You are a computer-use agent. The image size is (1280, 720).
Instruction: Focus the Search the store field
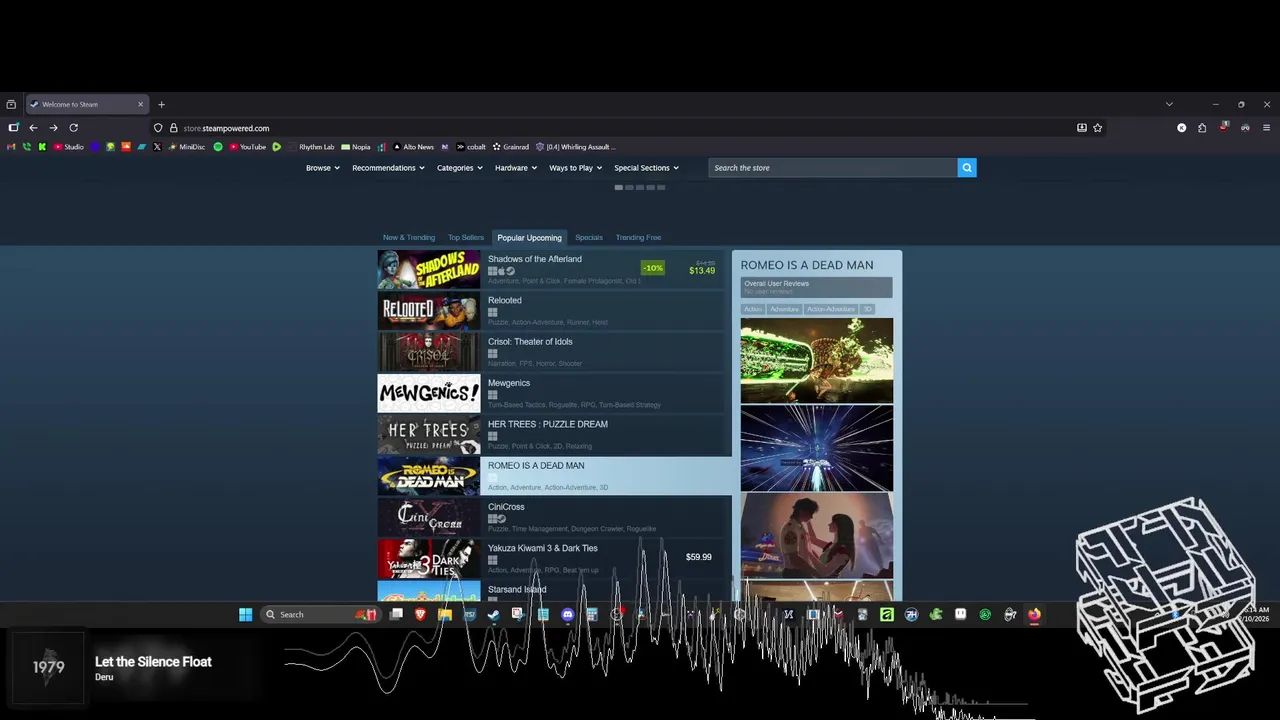(x=832, y=168)
